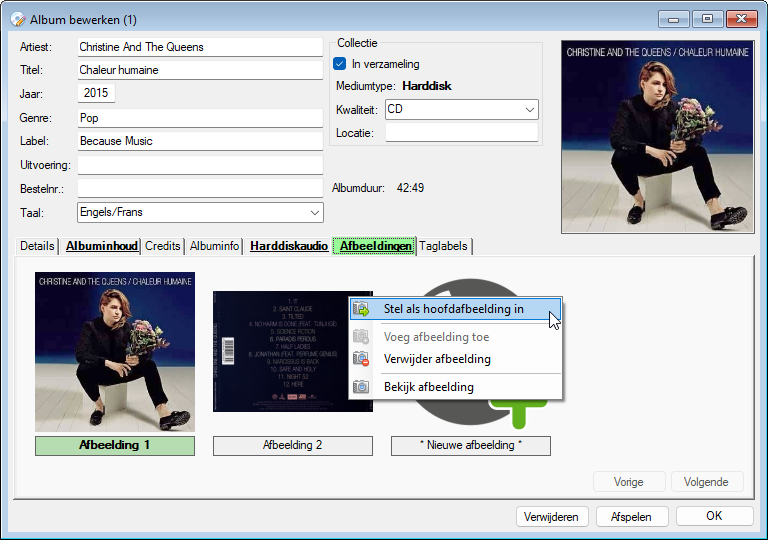Click the view-image camera icon
The height and width of the screenshot is (540, 768).
tap(361, 387)
